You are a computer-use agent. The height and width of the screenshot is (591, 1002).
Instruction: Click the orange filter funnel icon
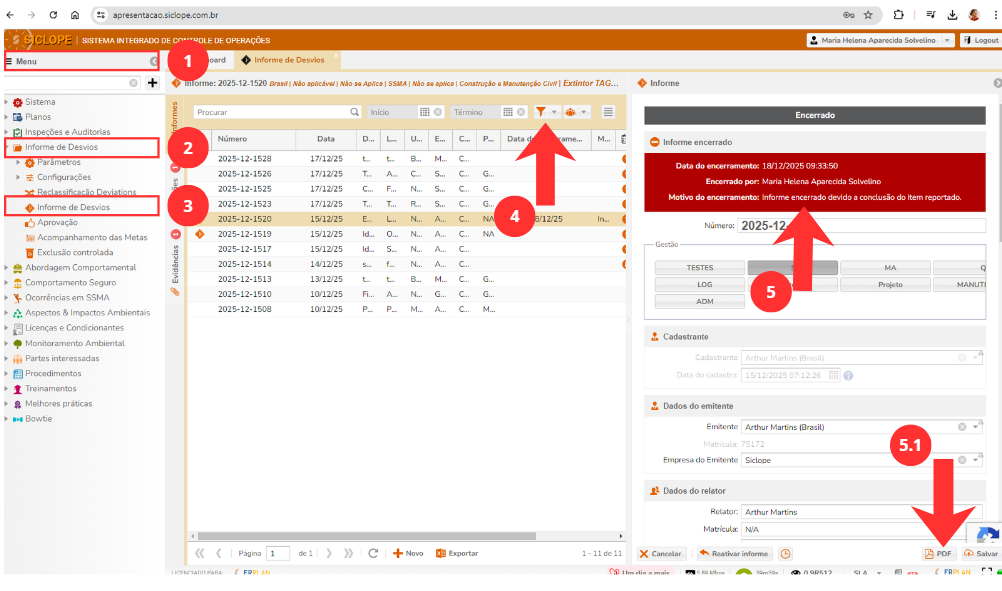[541, 112]
